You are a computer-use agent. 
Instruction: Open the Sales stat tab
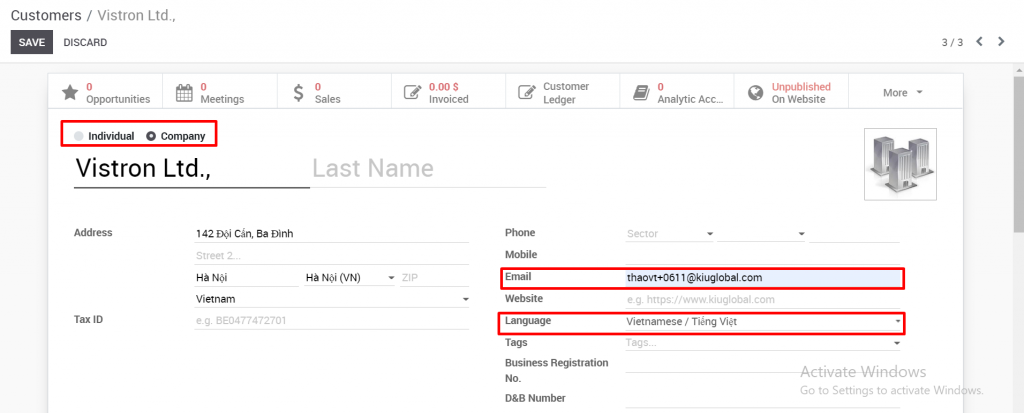pos(334,93)
